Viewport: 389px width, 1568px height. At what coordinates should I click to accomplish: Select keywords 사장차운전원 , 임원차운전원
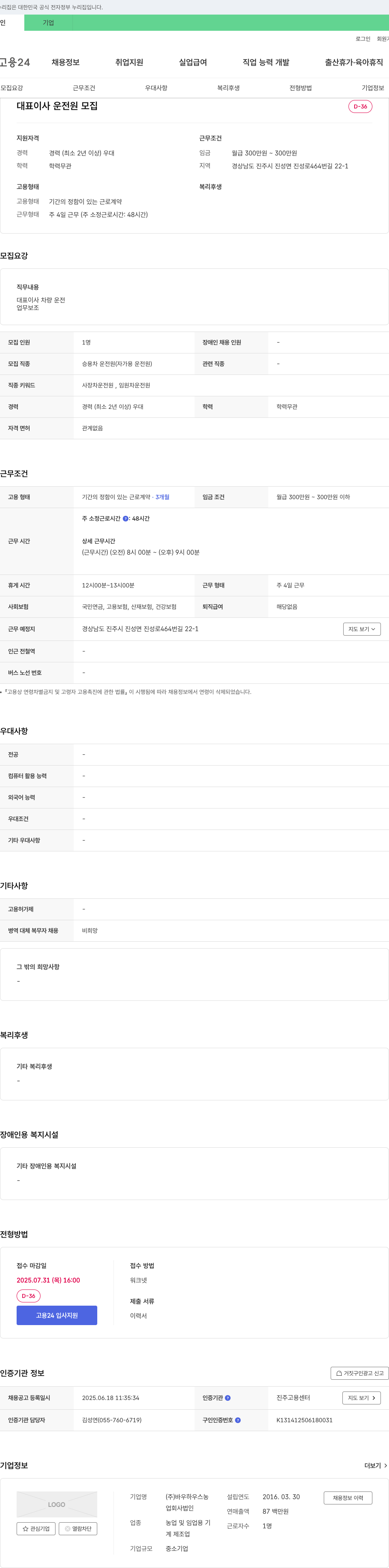116,385
